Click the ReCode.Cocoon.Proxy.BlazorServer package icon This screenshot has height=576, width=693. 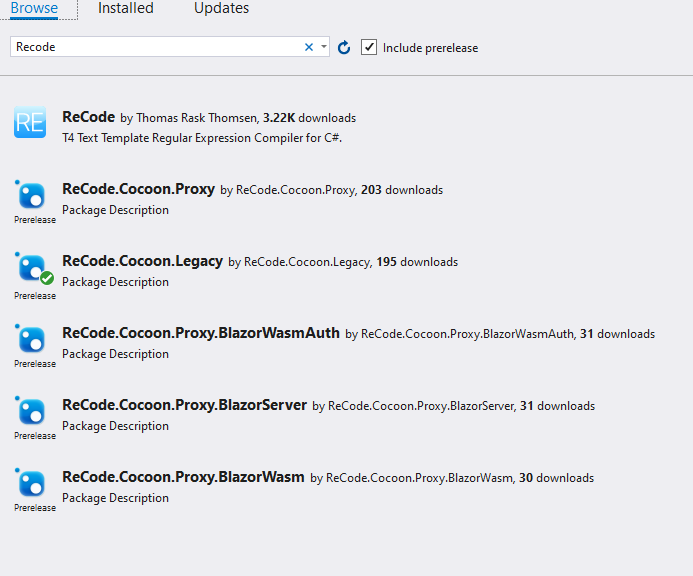[32, 411]
